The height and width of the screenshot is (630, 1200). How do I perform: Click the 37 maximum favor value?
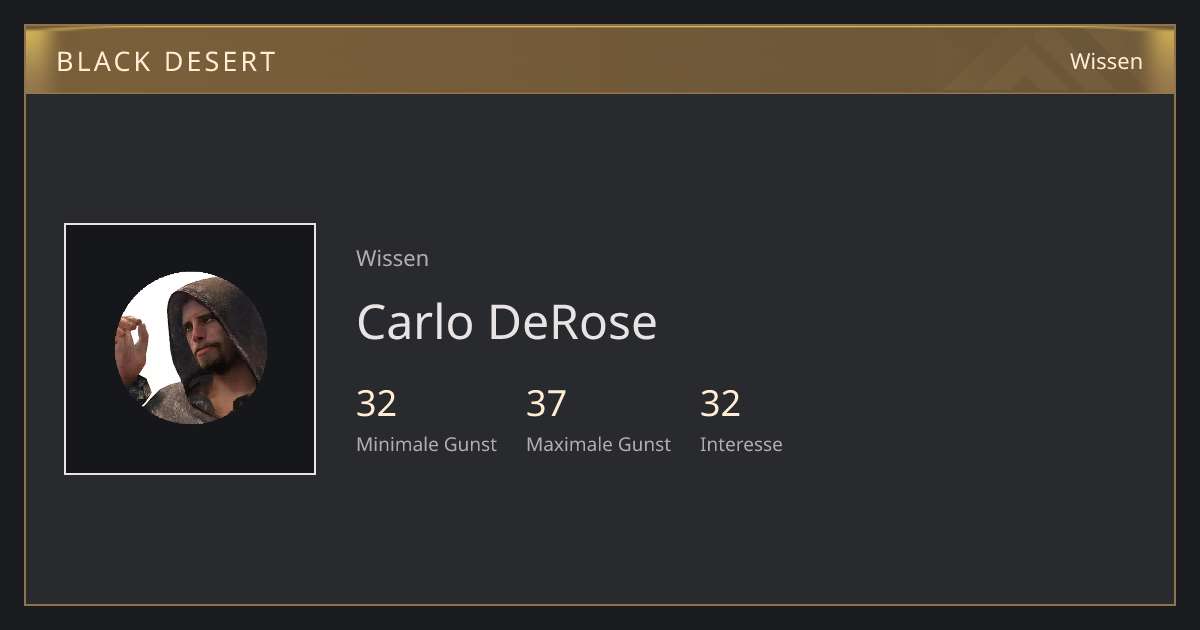546,403
